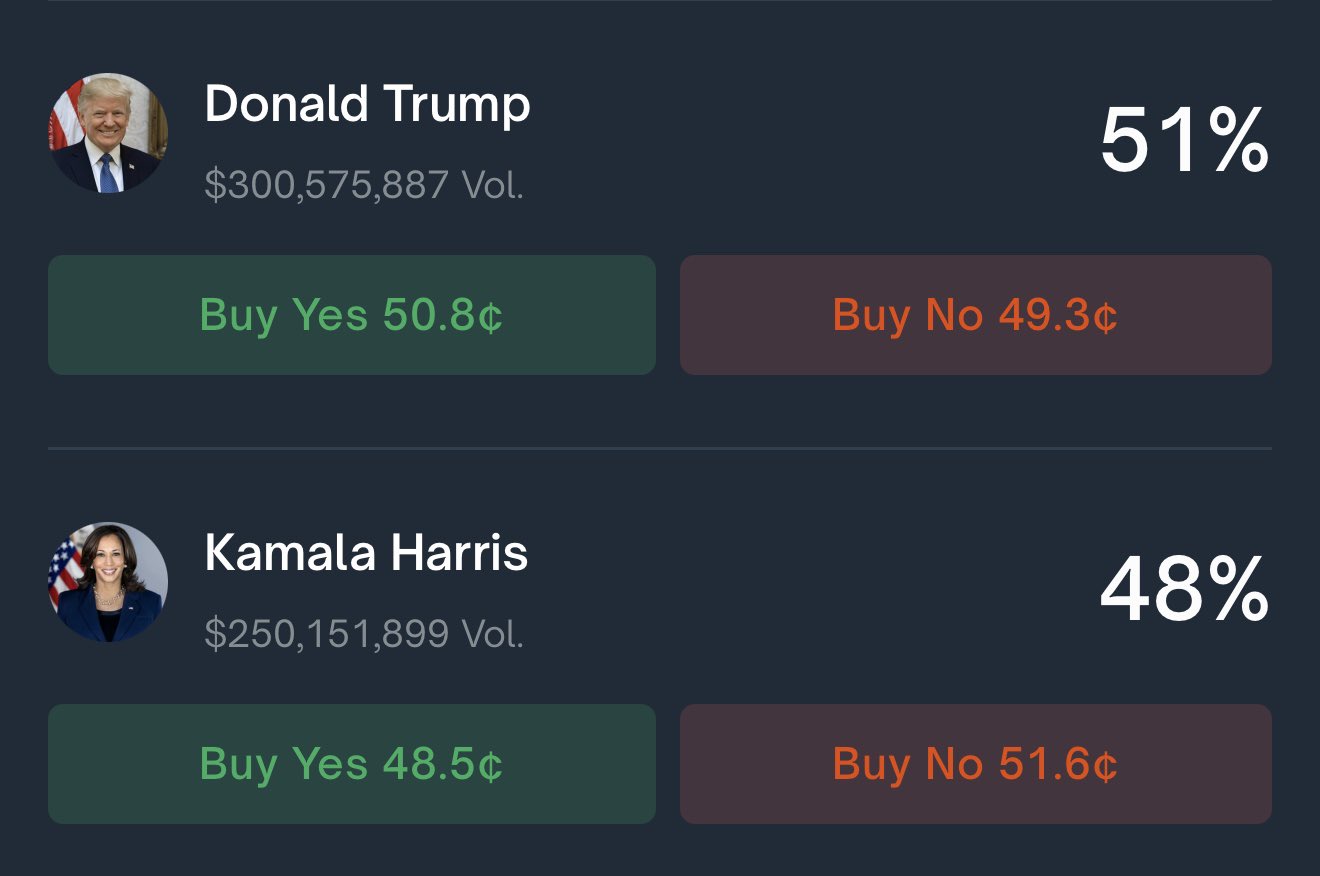The height and width of the screenshot is (876, 1320).
Task: Select the Buy Yes 50.8¢ button for Trump
Action: (x=352, y=314)
